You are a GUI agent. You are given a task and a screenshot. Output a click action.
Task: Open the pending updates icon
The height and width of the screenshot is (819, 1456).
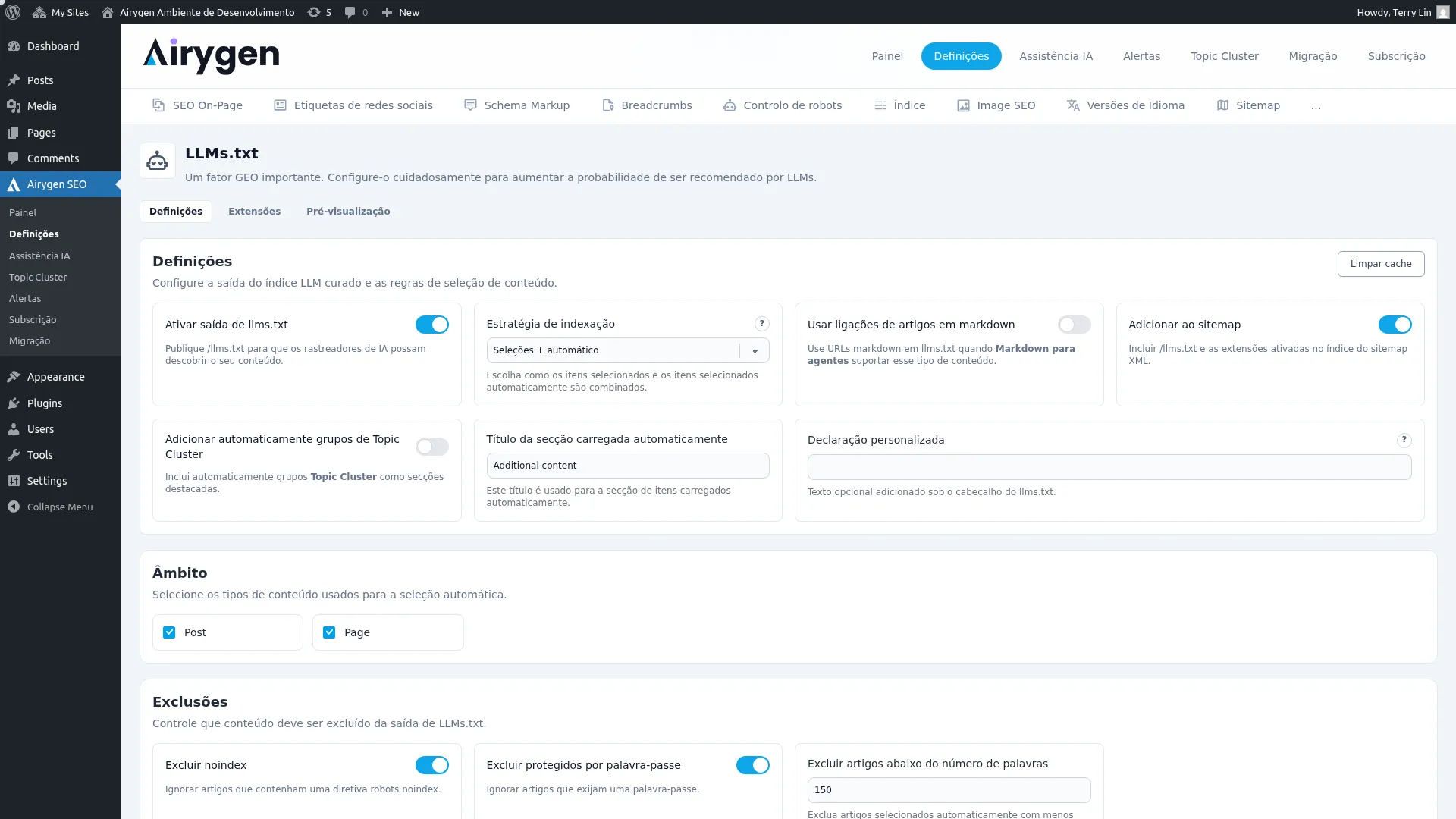(314, 12)
